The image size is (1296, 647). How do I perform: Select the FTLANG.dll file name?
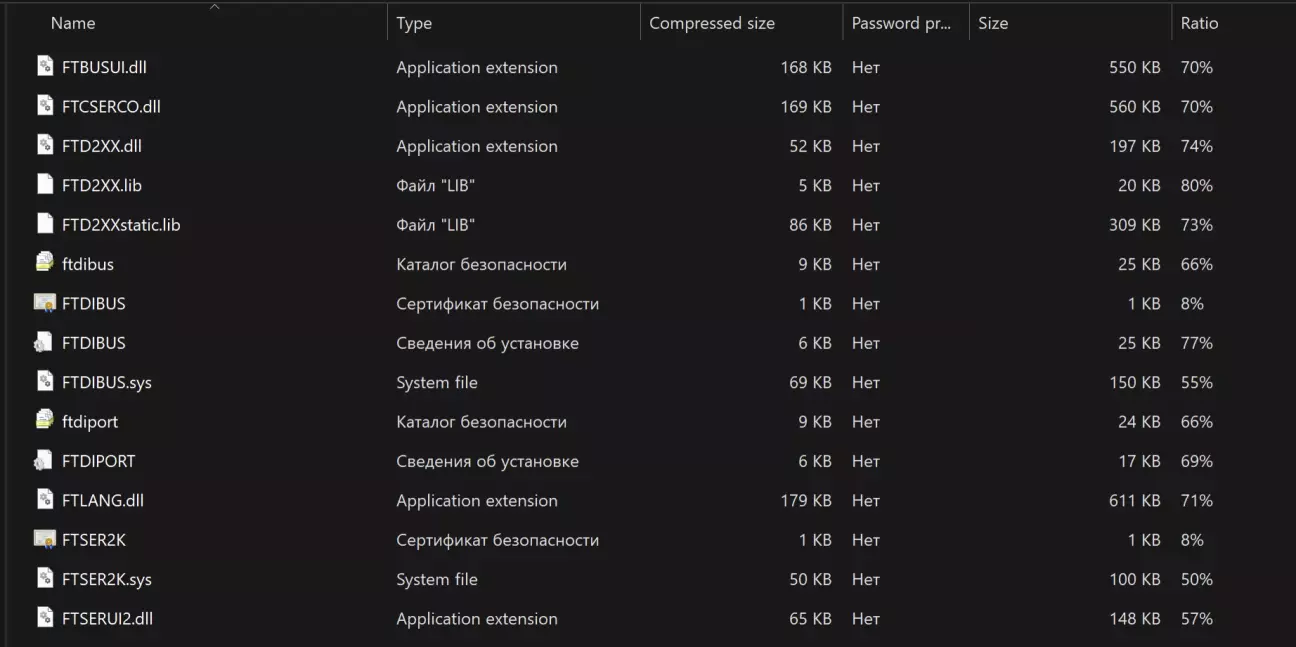point(103,501)
